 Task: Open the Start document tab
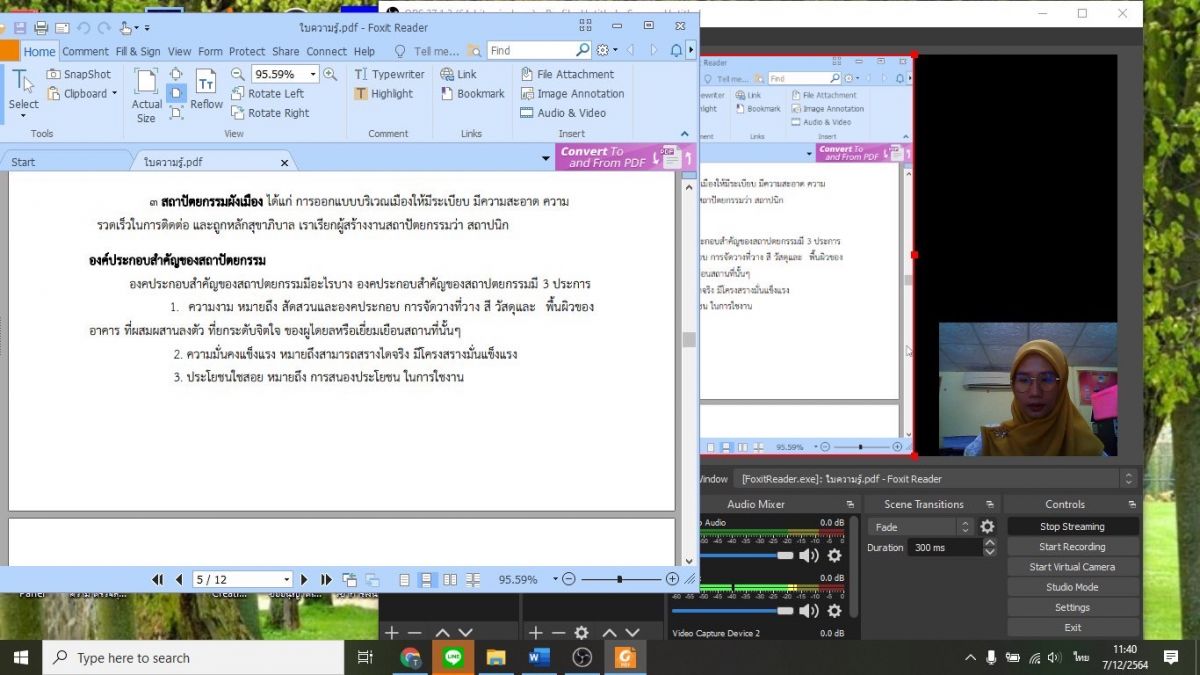point(23,162)
